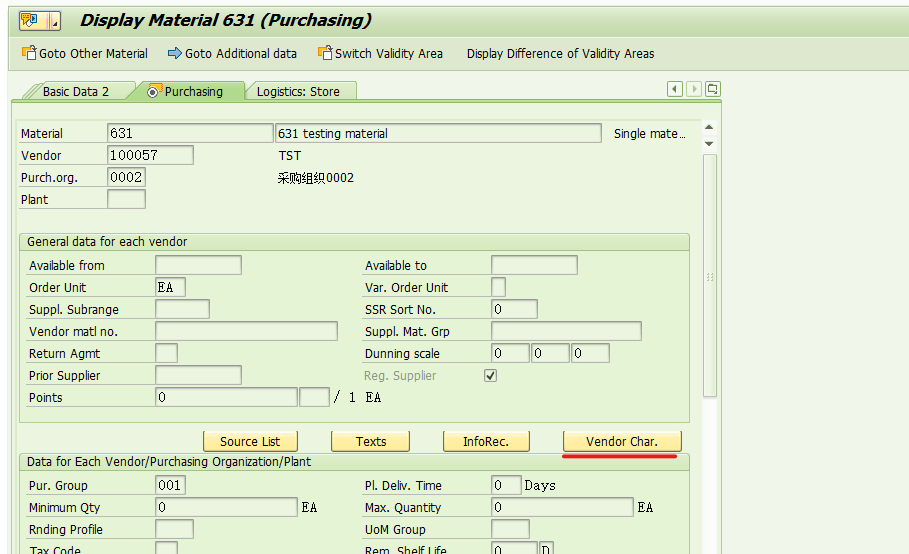The width and height of the screenshot is (909, 554).
Task: Open Display Difference of Validity Areas
Action: tap(561, 53)
